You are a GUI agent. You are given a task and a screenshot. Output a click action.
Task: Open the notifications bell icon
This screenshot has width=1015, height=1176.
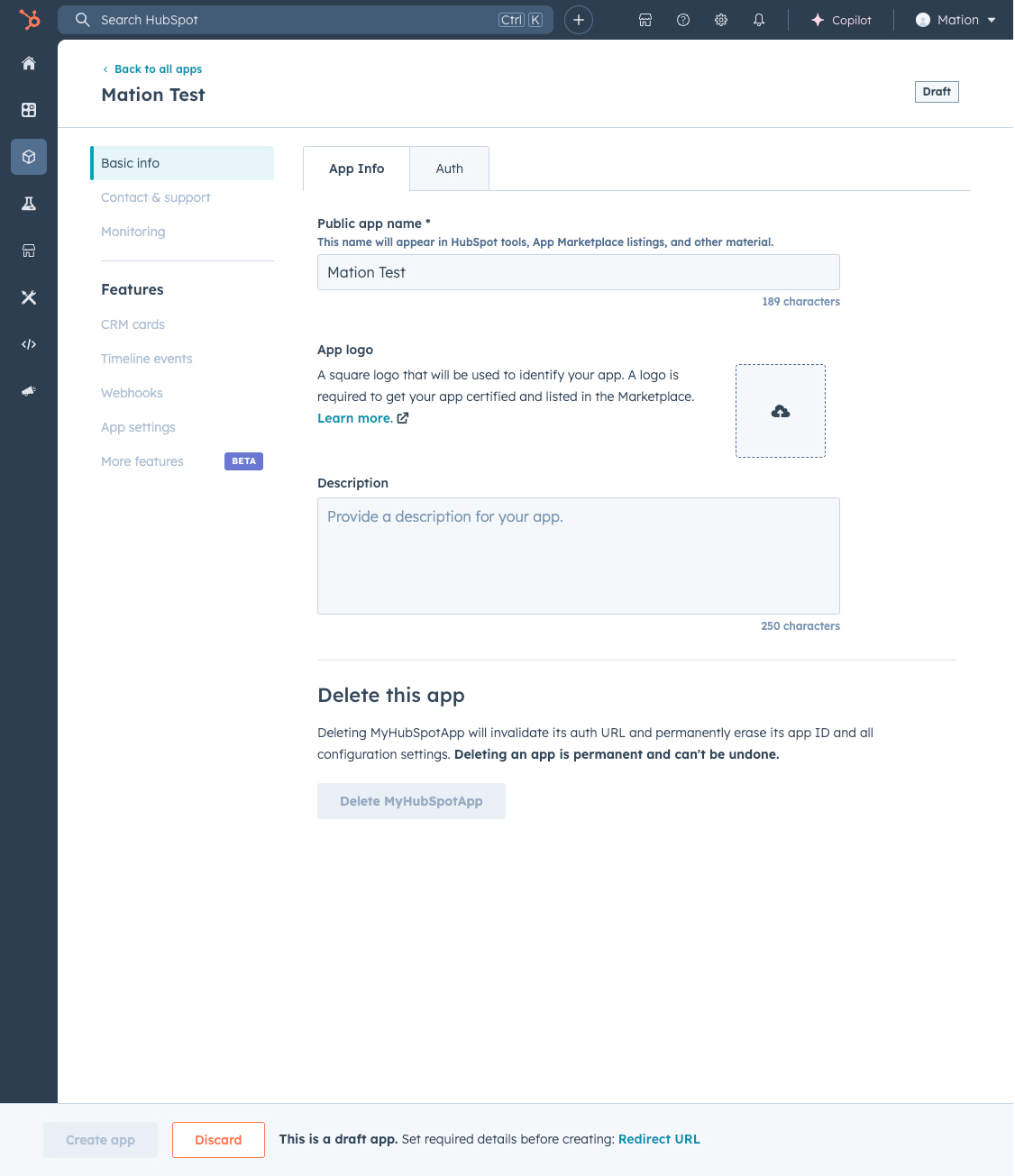(x=759, y=20)
